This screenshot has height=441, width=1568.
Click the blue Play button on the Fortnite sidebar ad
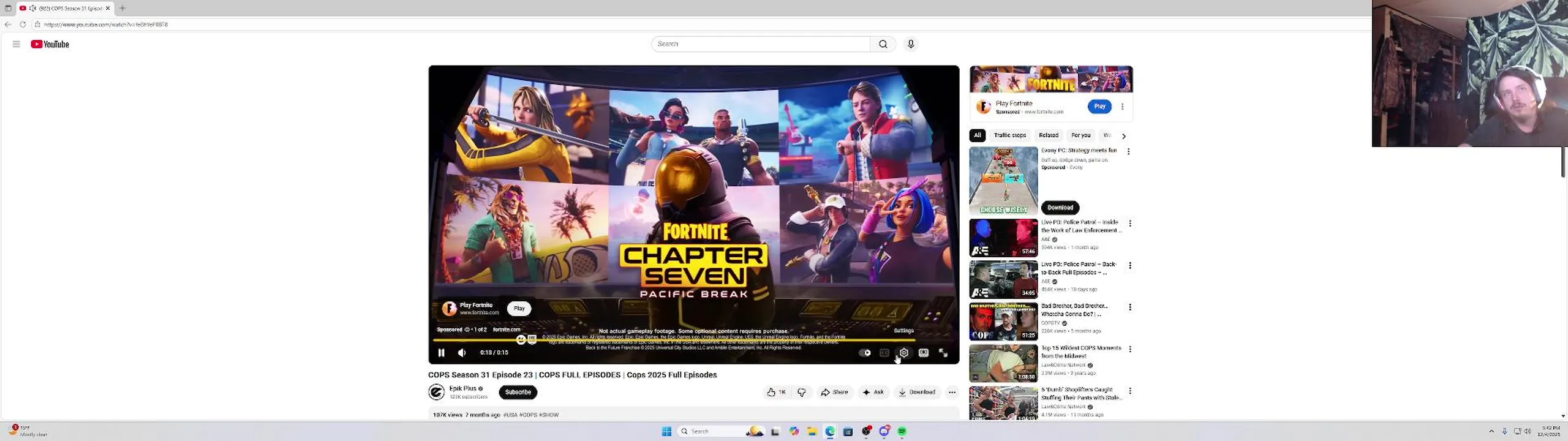coord(1100,107)
